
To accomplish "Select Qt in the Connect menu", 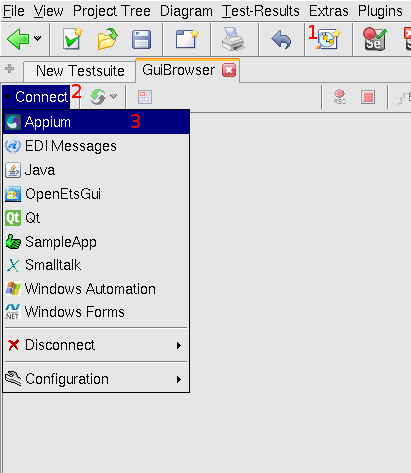I will click(96, 218).
